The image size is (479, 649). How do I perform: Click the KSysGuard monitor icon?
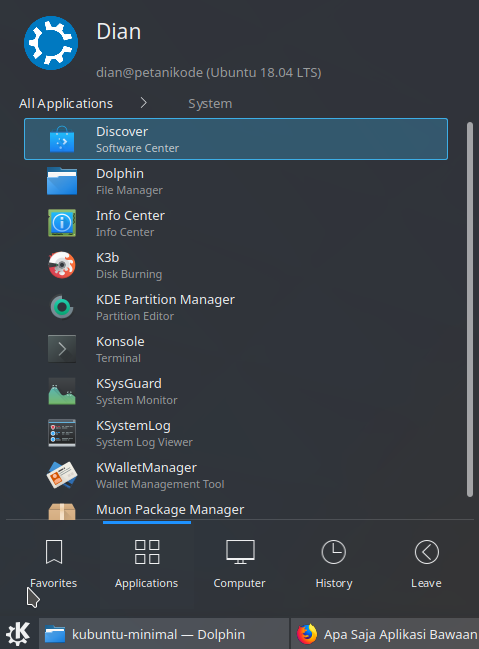click(62, 391)
